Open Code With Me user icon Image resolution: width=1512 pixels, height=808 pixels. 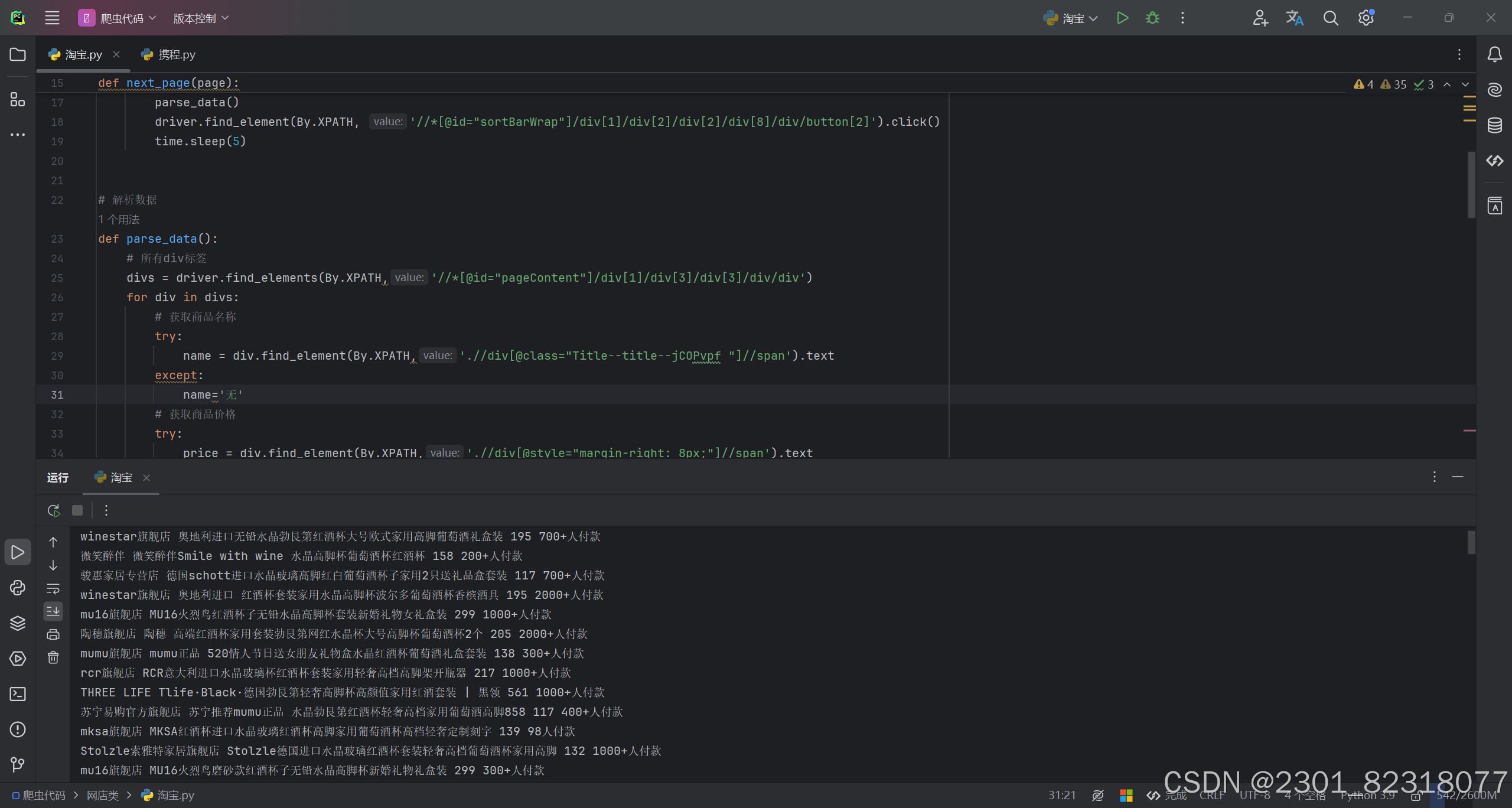1260,18
